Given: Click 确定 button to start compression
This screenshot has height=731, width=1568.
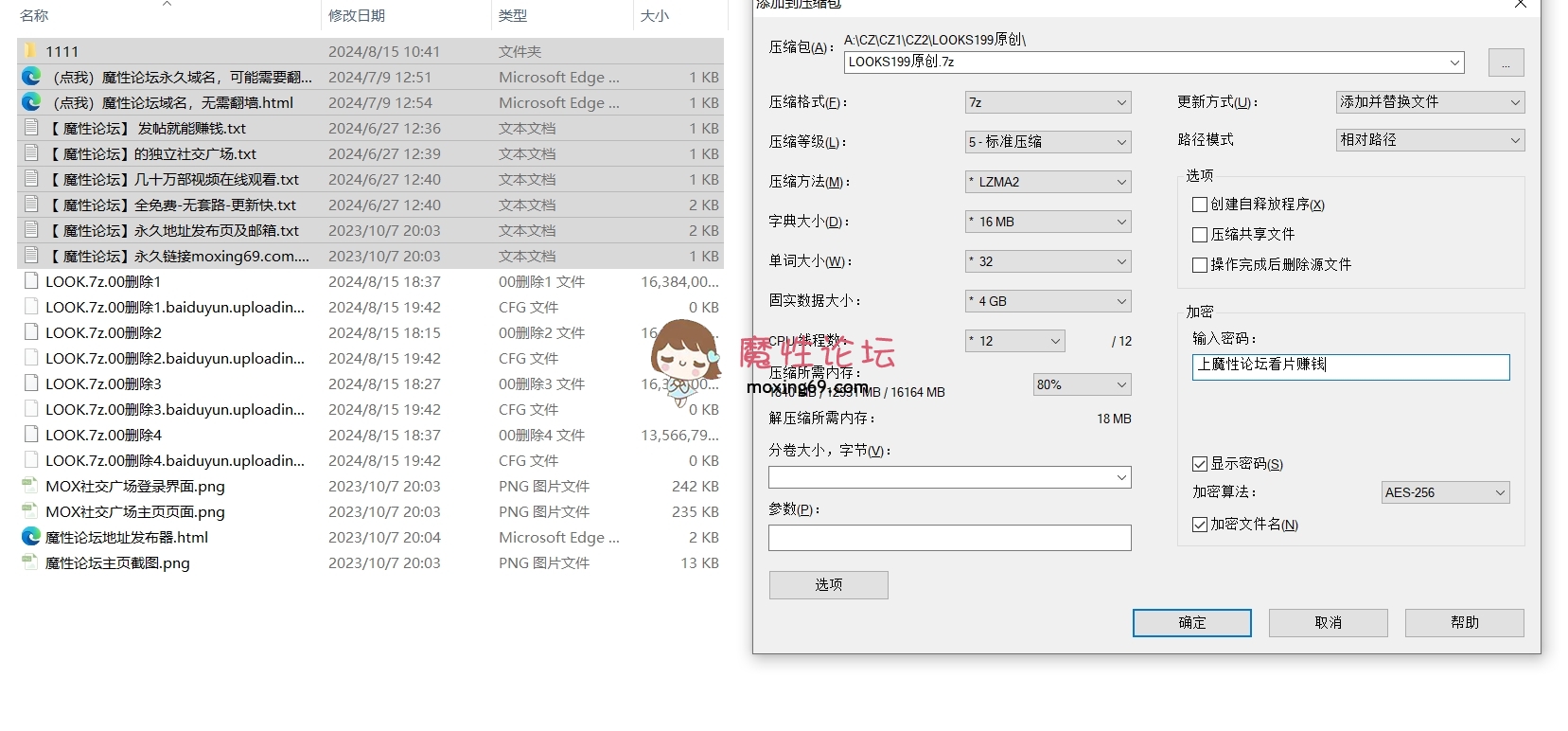Looking at the screenshot, I should pos(1192,623).
